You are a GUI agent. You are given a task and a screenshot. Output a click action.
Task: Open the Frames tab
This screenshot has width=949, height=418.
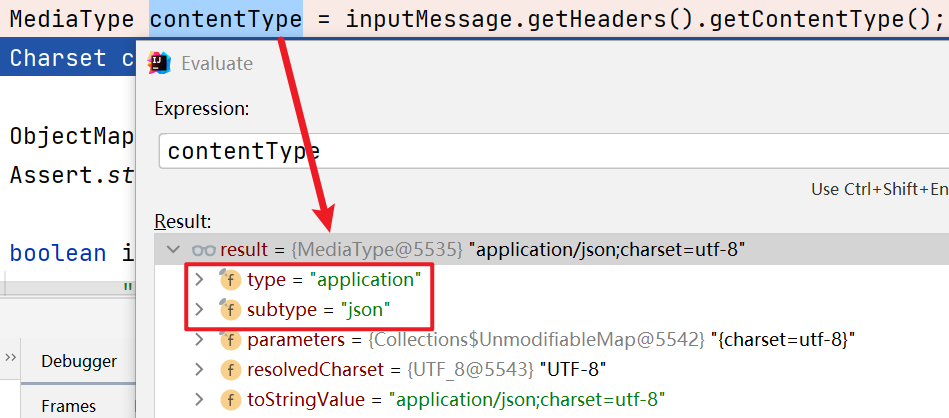[x=68, y=405]
